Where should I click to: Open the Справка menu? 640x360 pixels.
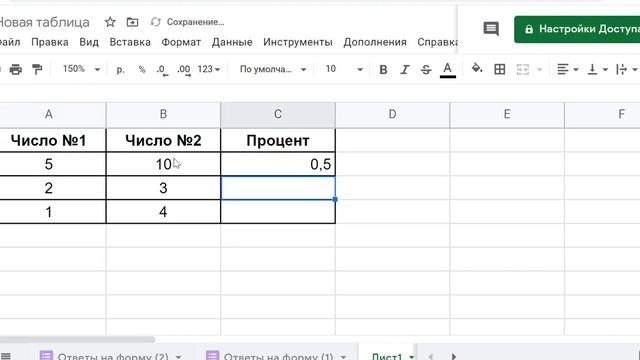(x=437, y=42)
